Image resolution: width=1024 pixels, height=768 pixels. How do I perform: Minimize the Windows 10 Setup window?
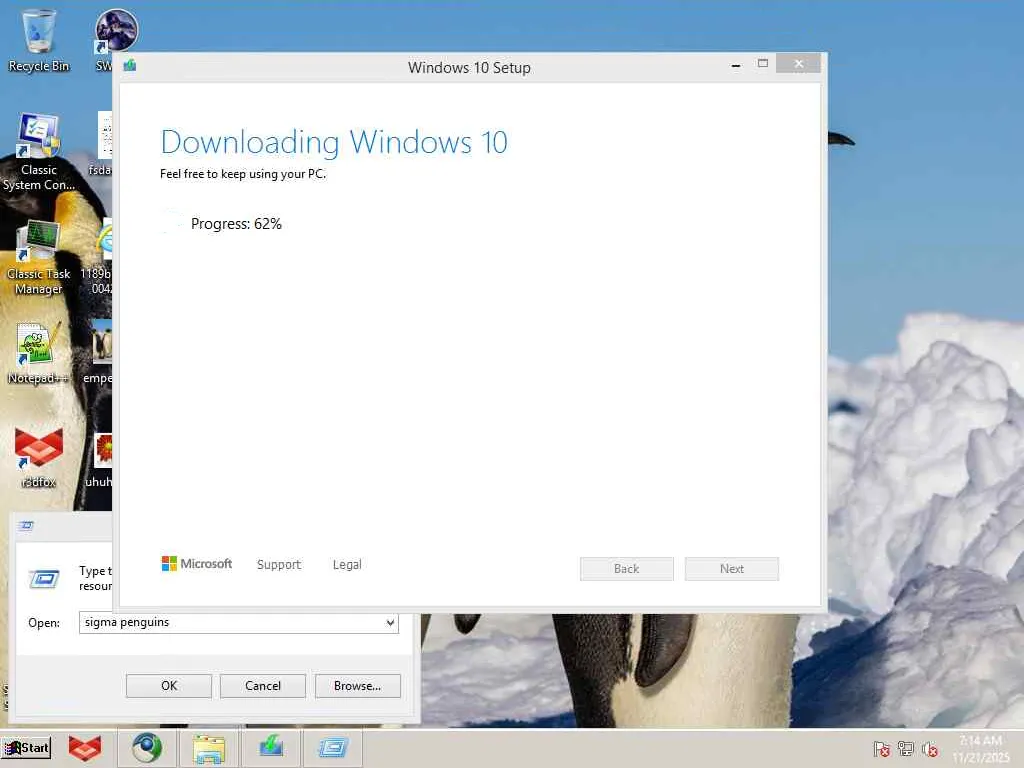pyautogui.click(x=736, y=65)
